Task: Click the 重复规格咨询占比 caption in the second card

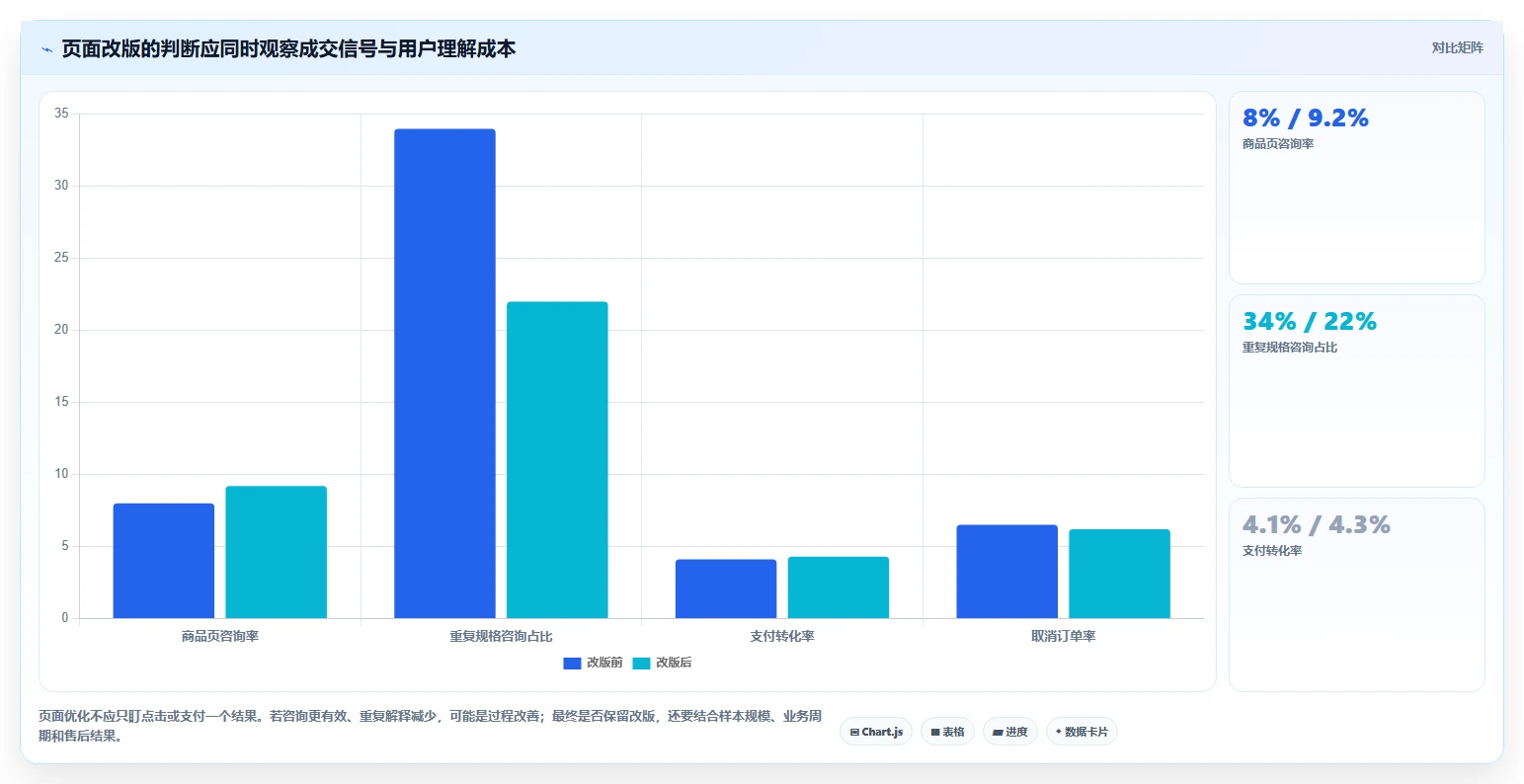Action: point(1290,348)
